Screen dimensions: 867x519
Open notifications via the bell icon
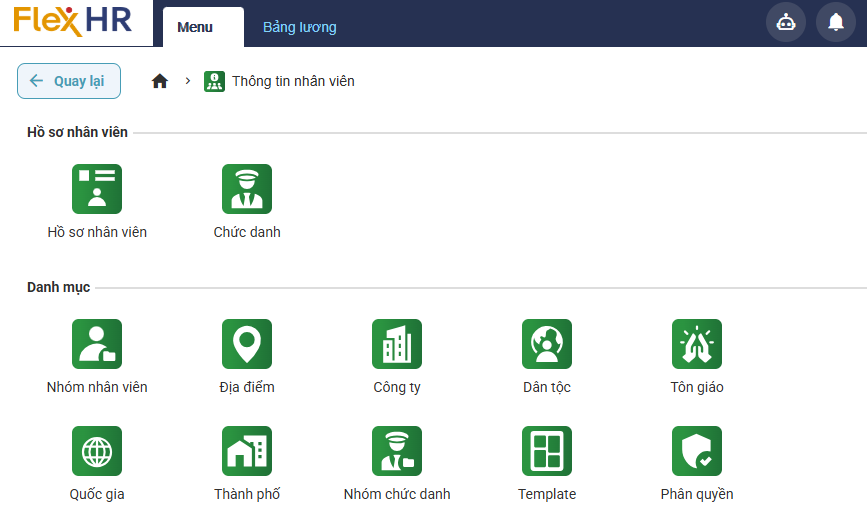pos(836,22)
